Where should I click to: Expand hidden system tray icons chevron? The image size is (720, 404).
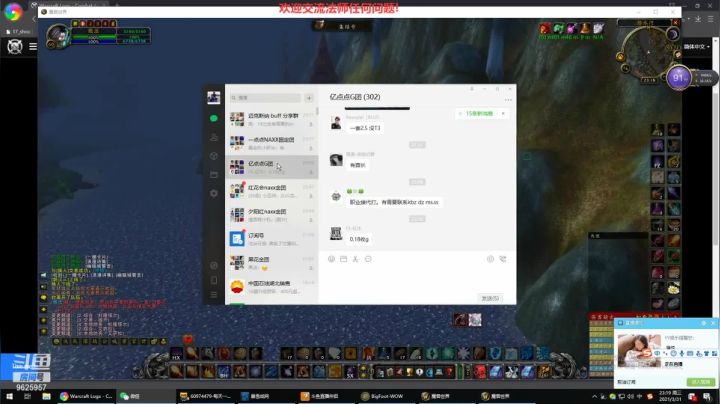point(594,396)
